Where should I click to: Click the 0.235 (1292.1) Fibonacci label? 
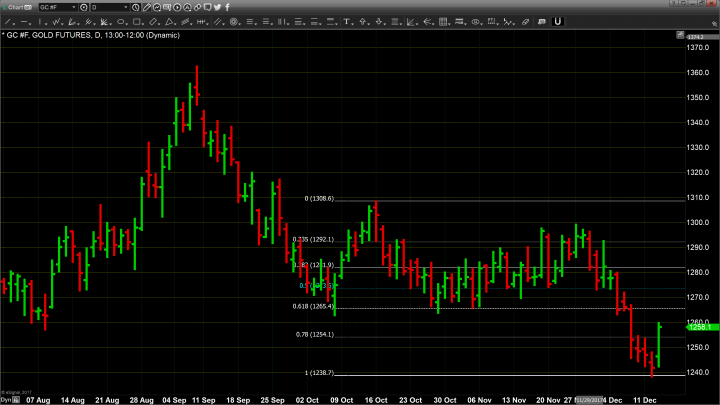pyautogui.click(x=313, y=239)
